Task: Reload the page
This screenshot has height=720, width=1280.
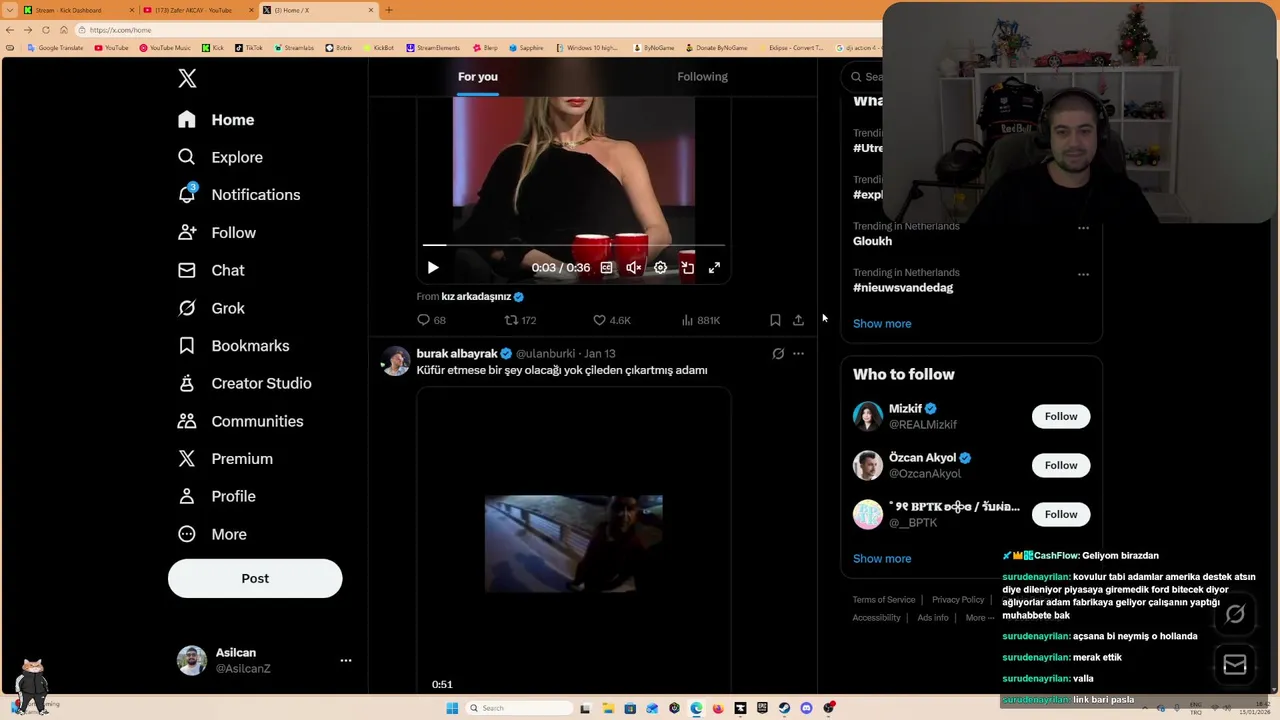Action: click(46, 30)
